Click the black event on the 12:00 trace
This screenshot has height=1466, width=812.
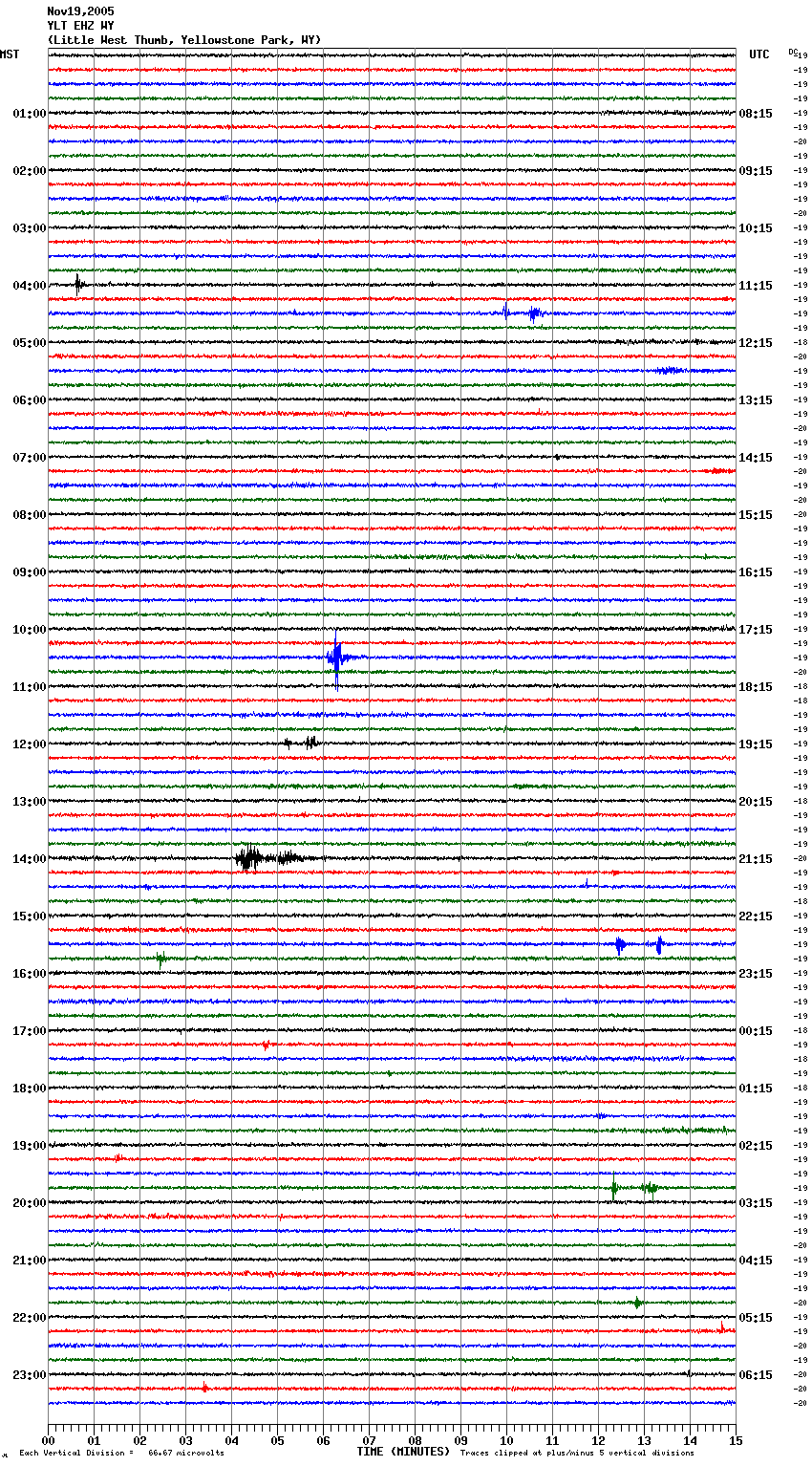point(301,743)
